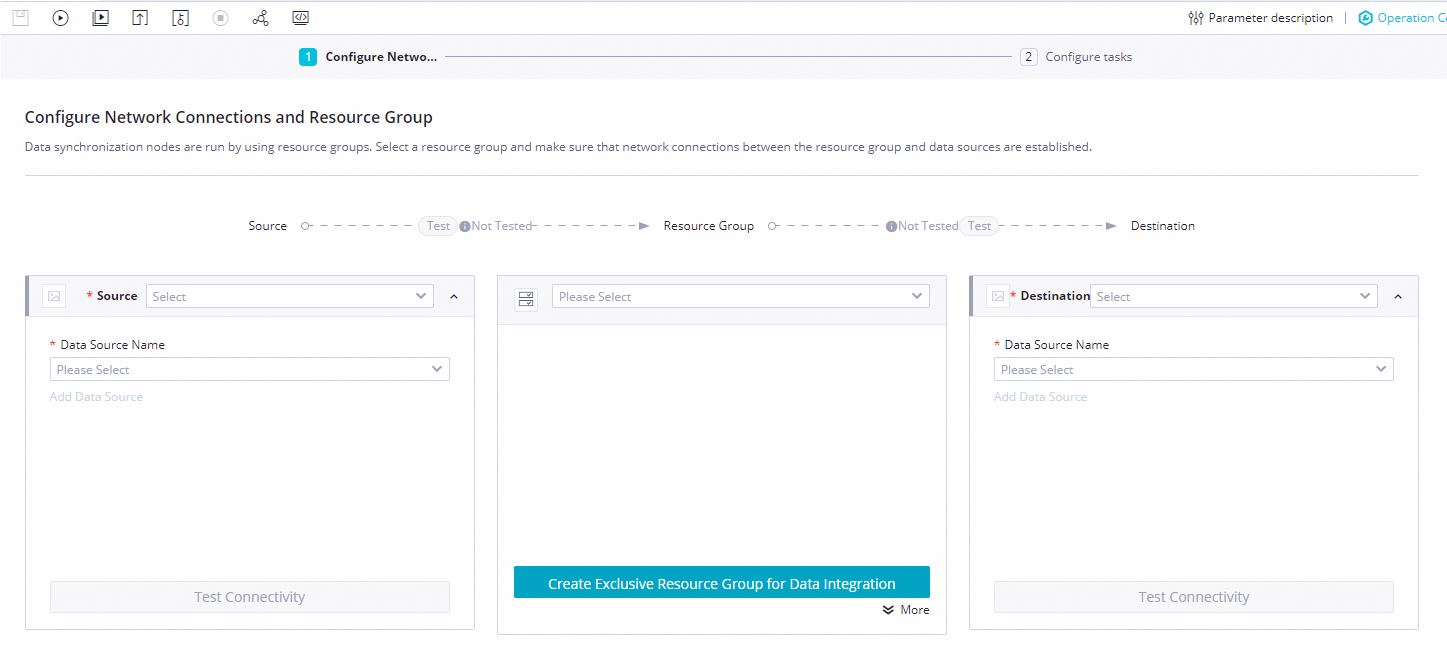Click the connected-nodes graph icon in toolbar

(260, 17)
